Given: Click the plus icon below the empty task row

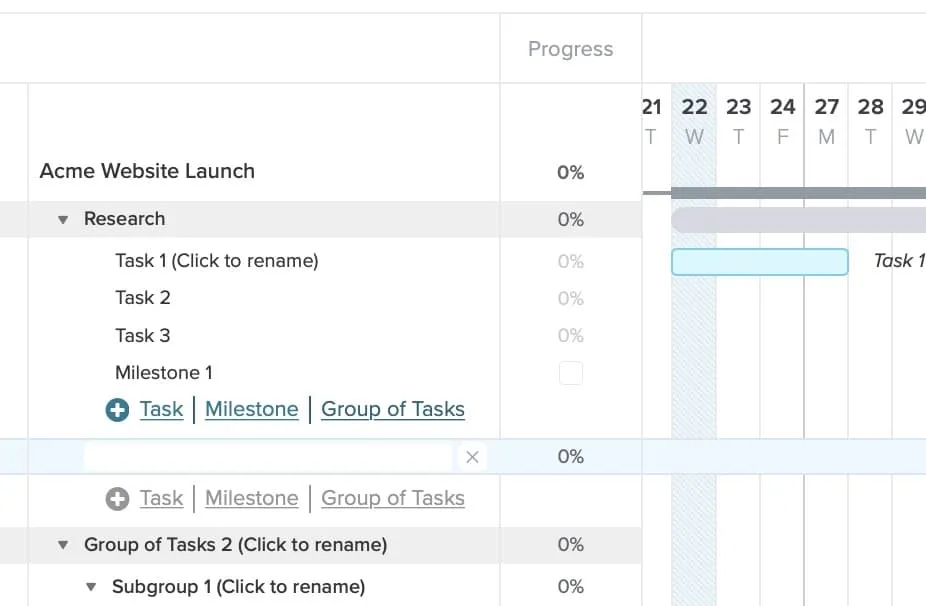Looking at the screenshot, I should (x=117, y=498).
